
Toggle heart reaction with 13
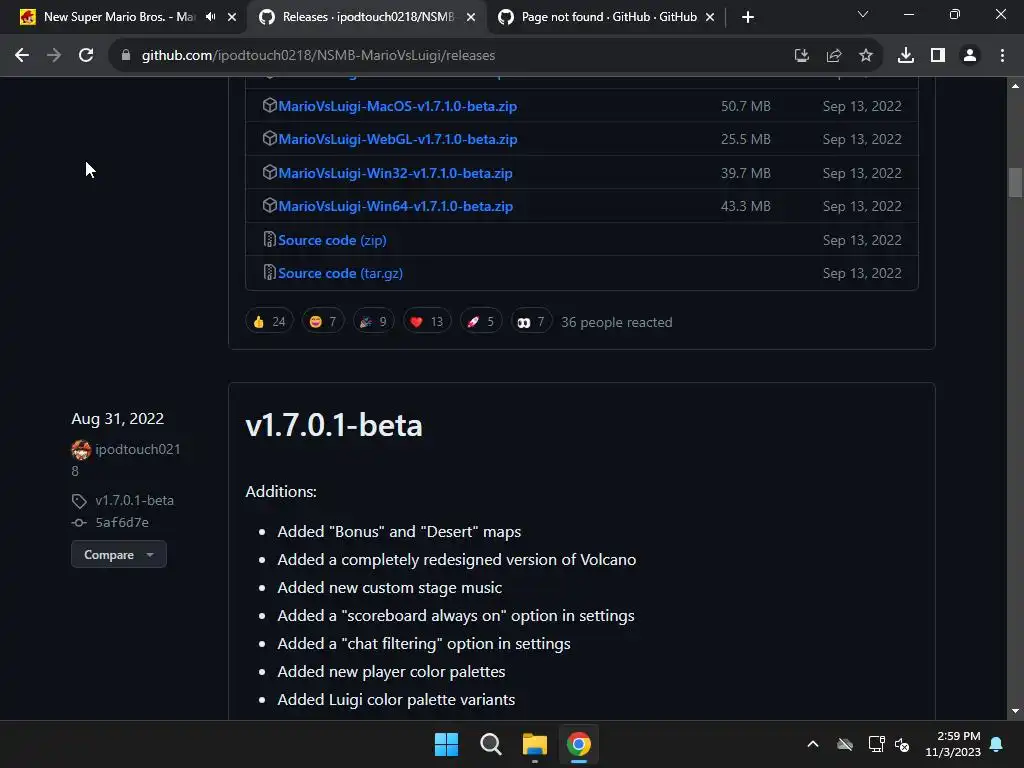tap(426, 322)
